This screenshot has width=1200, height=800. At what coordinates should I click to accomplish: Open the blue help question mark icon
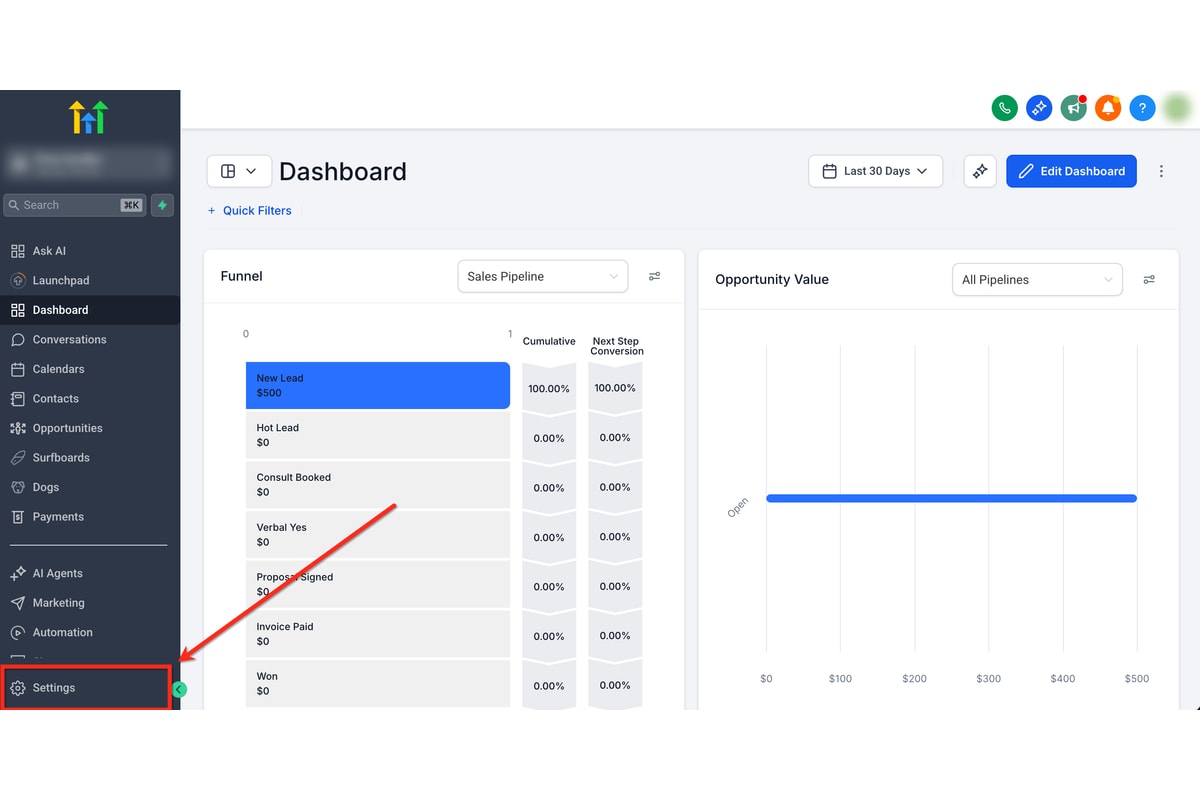[x=1142, y=108]
